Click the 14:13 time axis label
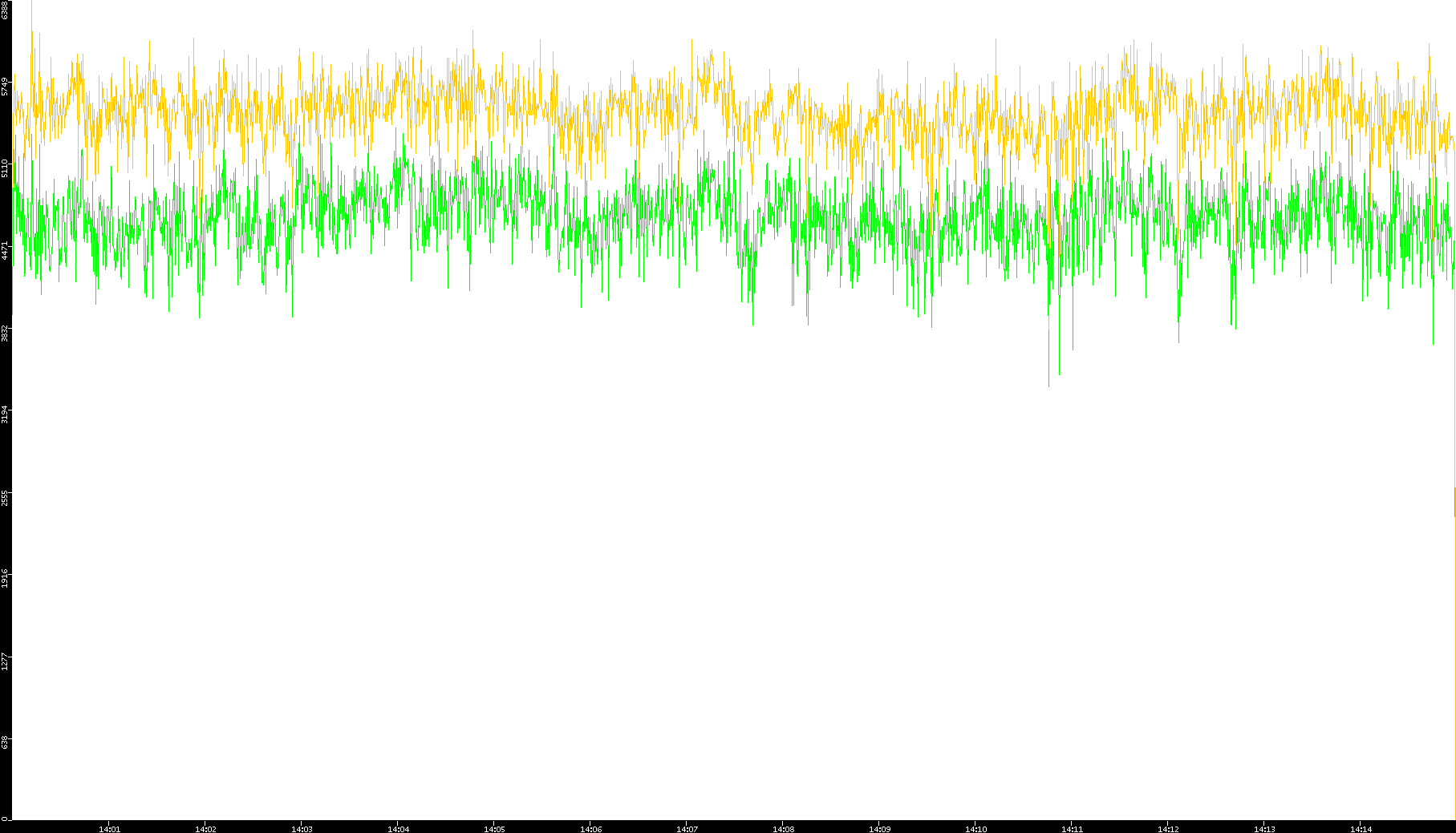This screenshot has height=833, width=1456. pyautogui.click(x=1264, y=828)
